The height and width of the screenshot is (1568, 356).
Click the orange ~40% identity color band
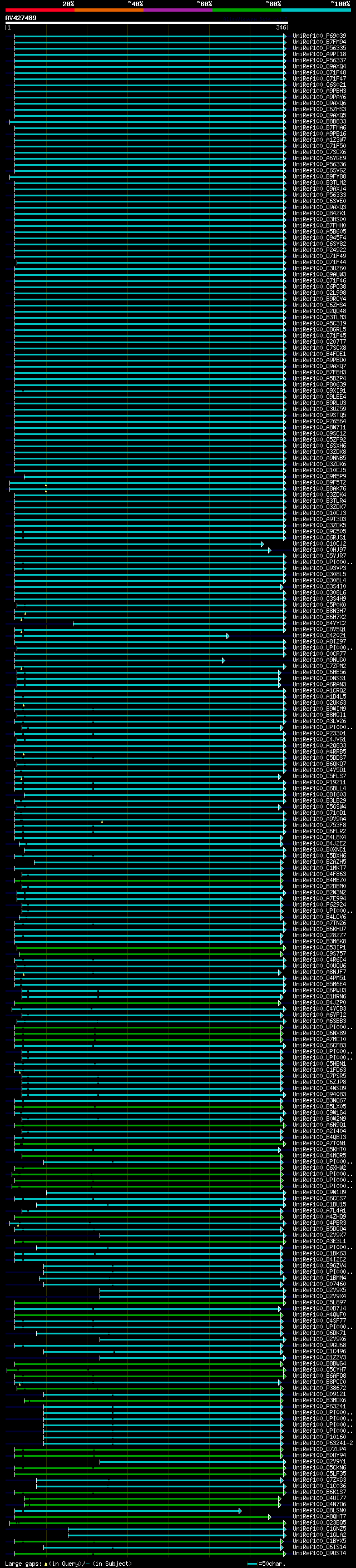pos(109,10)
